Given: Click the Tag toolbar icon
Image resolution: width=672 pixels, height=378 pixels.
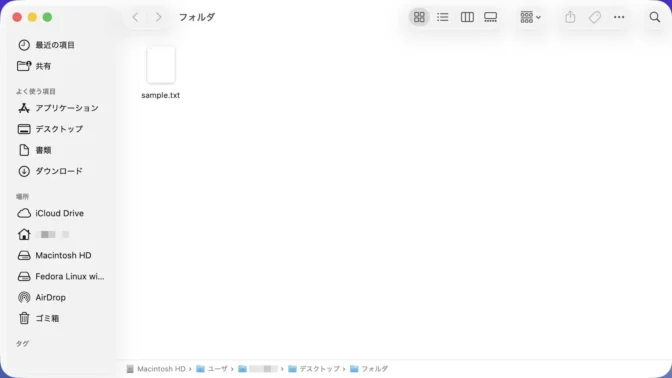Looking at the screenshot, I should click(x=594, y=17).
